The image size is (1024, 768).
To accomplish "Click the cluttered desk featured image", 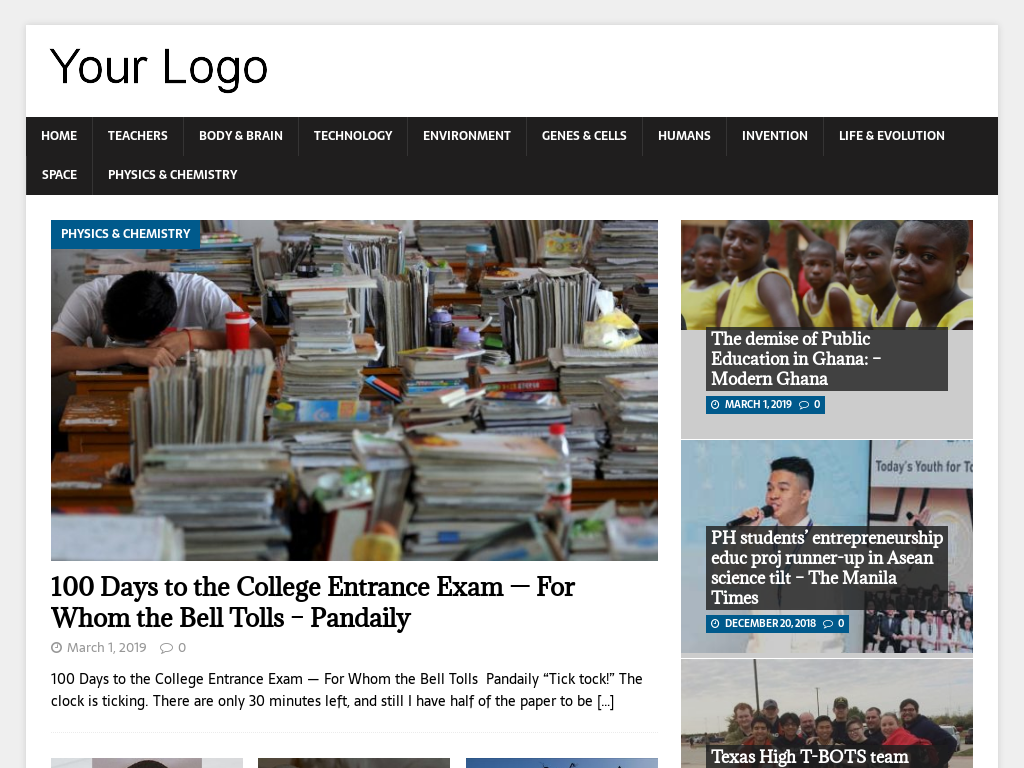I will pyautogui.click(x=354, y=390).
